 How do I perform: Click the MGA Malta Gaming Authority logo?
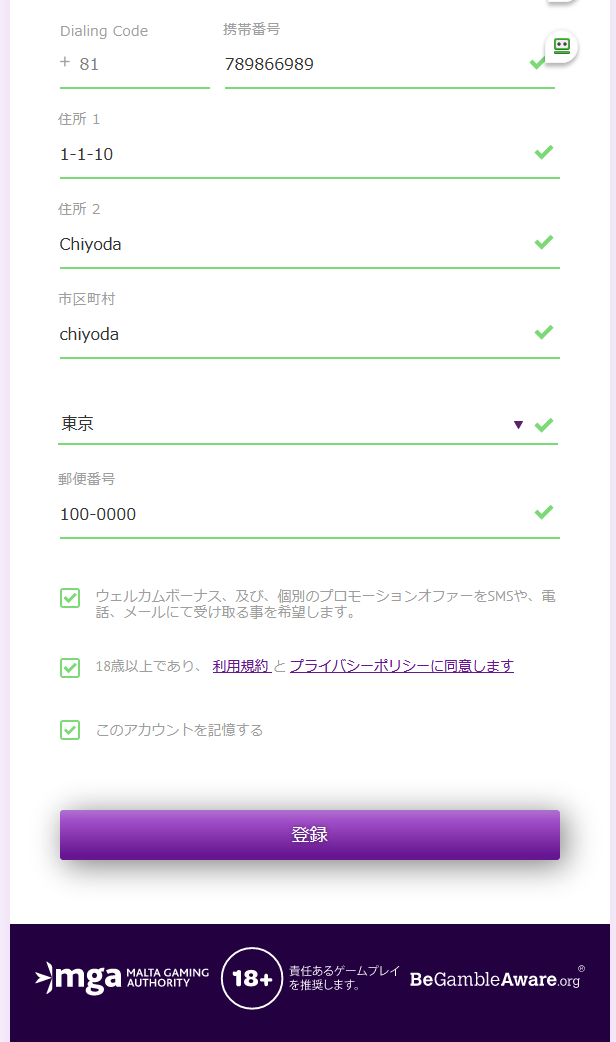[122, 978]
